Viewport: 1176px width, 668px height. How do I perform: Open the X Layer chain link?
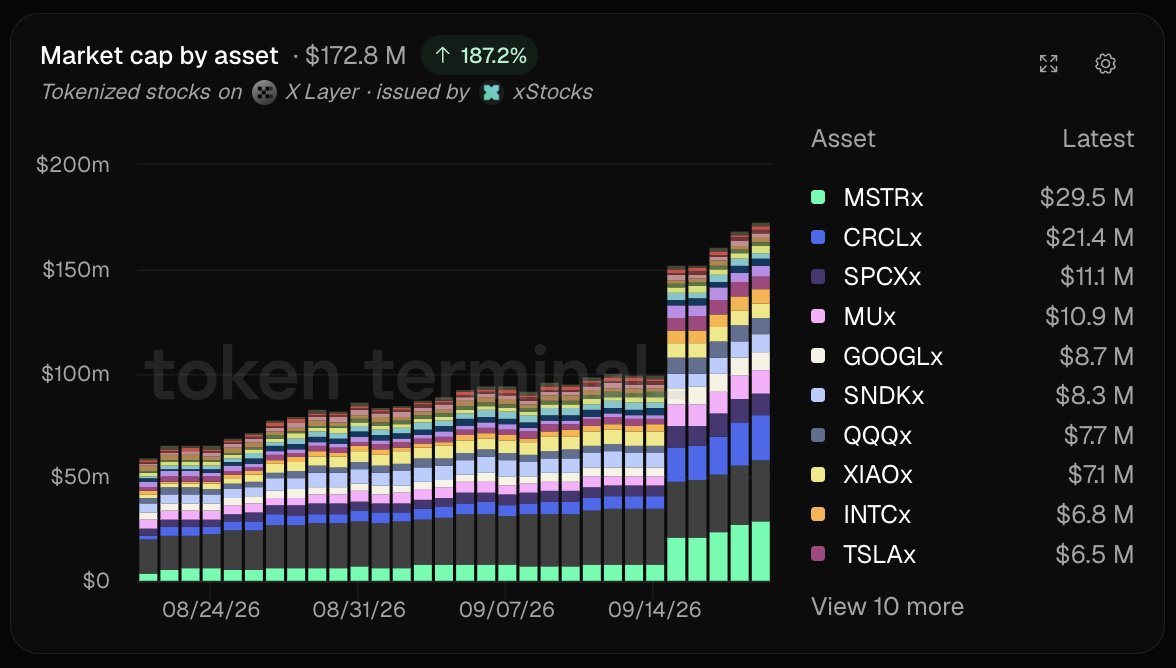pyautogui.click(x=322, y=92)
